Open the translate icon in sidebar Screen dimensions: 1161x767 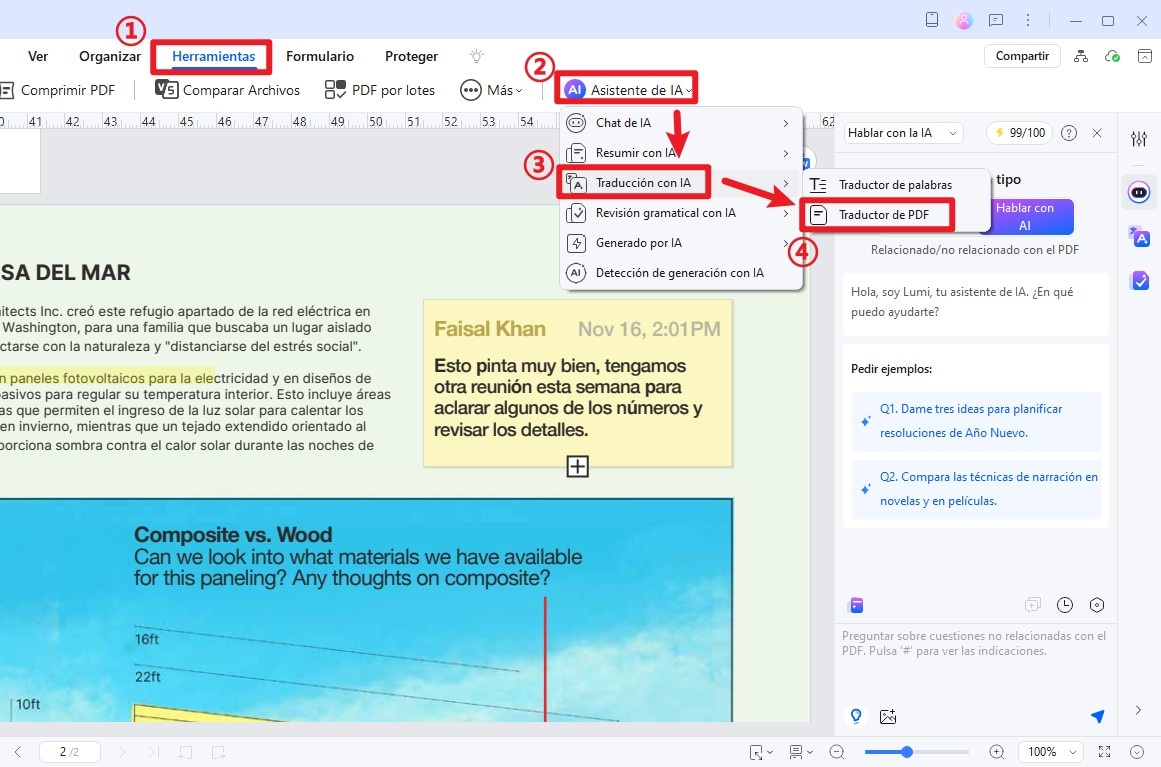pyautogui.click(x=1139, y=237)
